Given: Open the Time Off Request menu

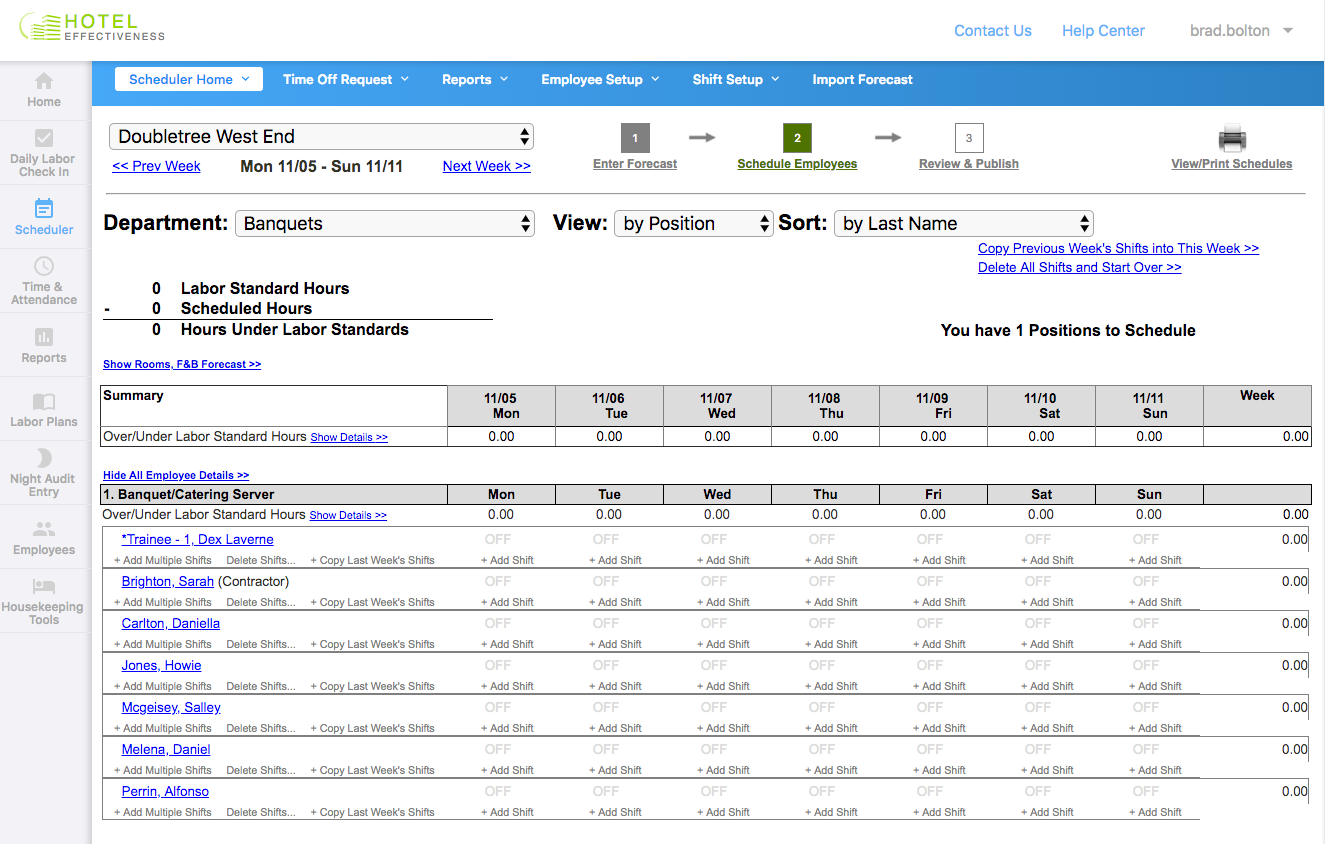Looking at the screenshot, I should (345, 79).
